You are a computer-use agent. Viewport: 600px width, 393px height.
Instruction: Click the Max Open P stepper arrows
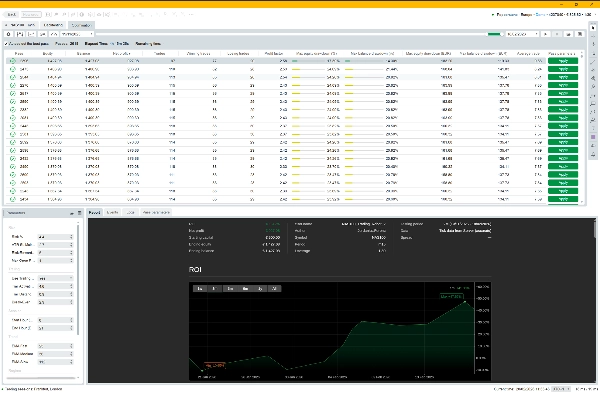coord(71,261)
